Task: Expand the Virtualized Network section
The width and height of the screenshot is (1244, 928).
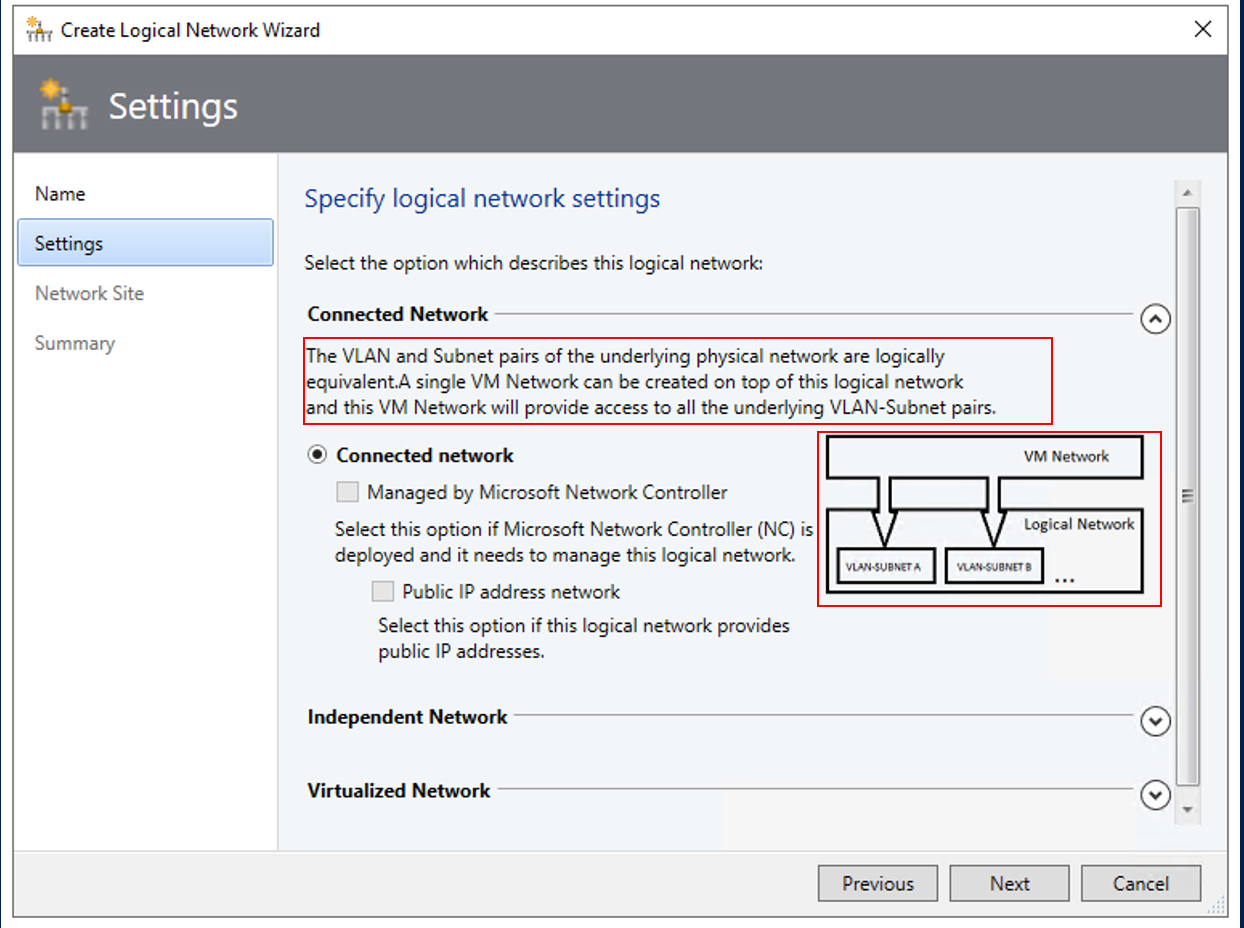Action: click(1156, 795)
